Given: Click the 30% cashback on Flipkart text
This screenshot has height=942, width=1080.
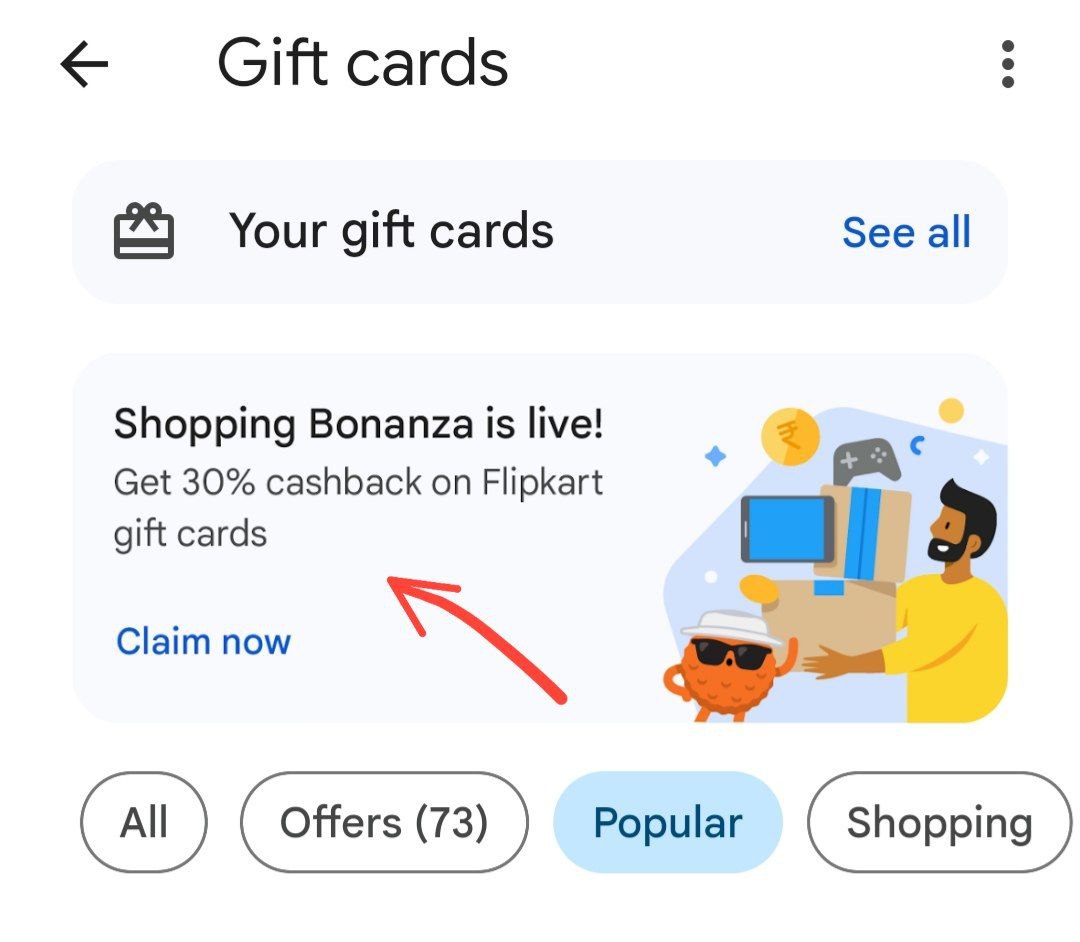Looking at the screenshot, I should [358, 484].
